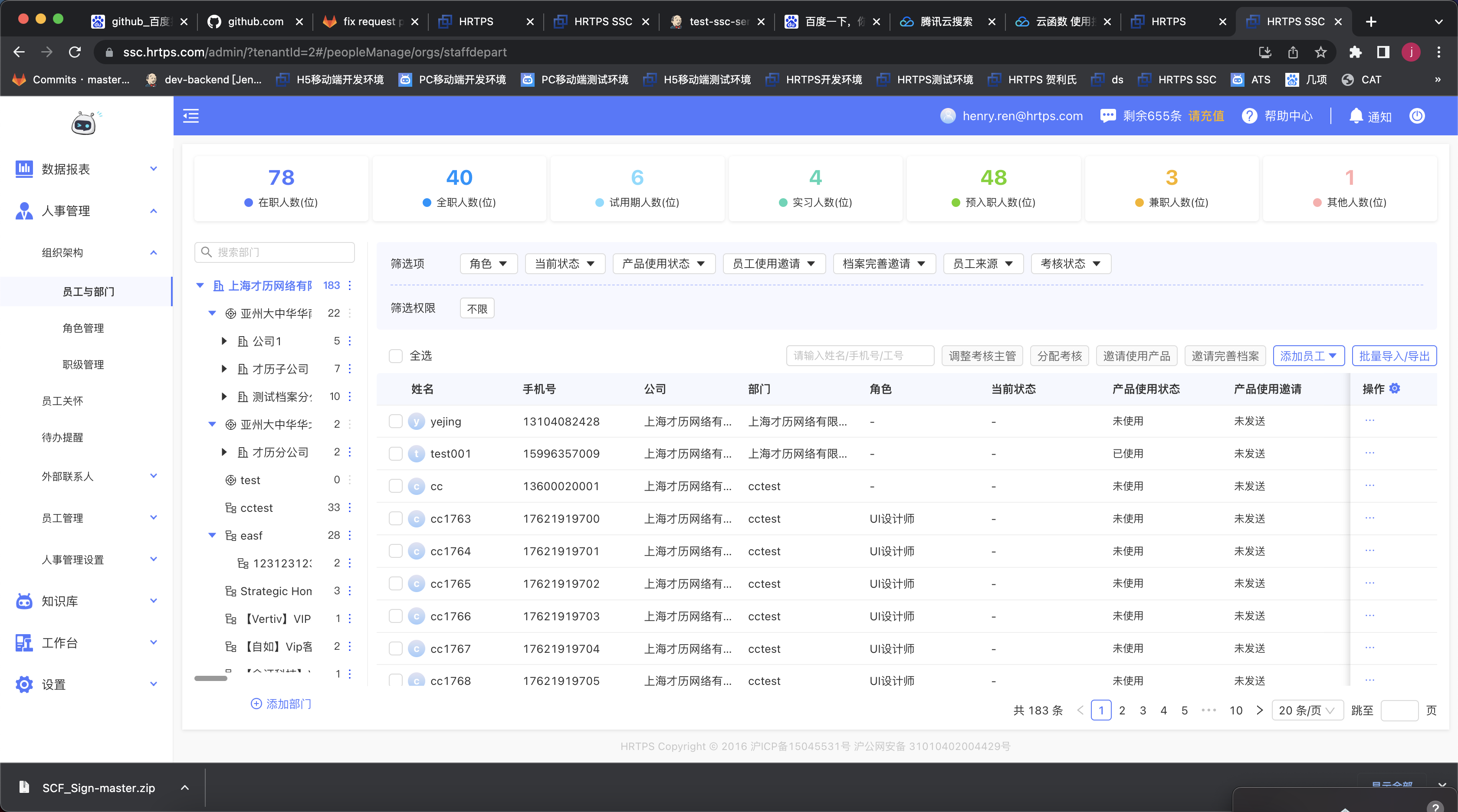Expand the 数据报表 sidebar menu
Viewport: 1458px width, 812px height.
point(86,169)
